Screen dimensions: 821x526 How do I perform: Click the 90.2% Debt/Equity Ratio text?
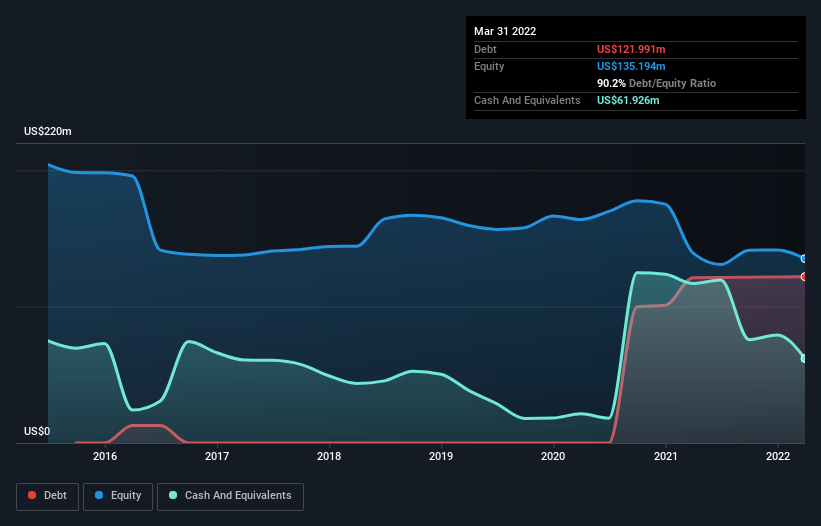(x=656, y=83)
